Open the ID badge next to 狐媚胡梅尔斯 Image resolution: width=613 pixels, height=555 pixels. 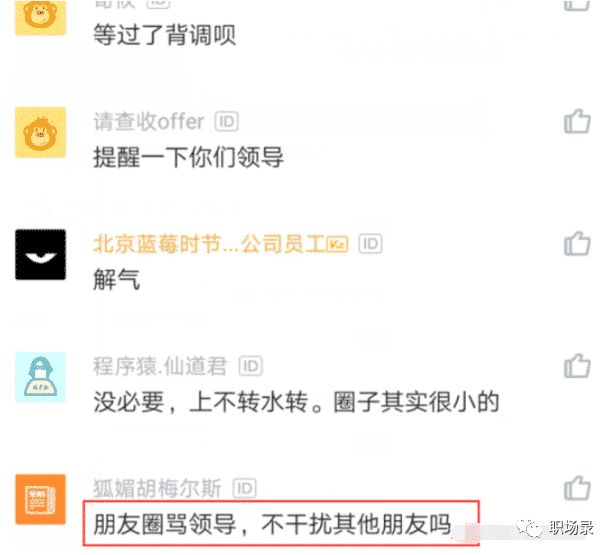coord(245,488)
